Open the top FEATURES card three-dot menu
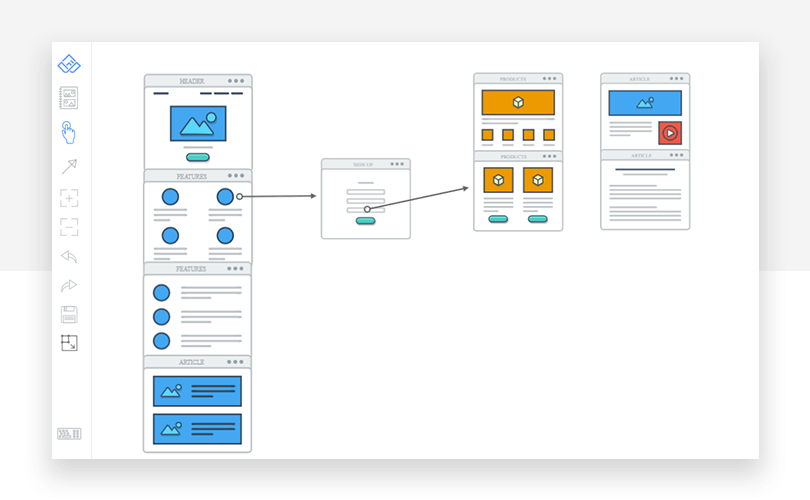Screen dimensions: 810x500 (x=236, y=176)
